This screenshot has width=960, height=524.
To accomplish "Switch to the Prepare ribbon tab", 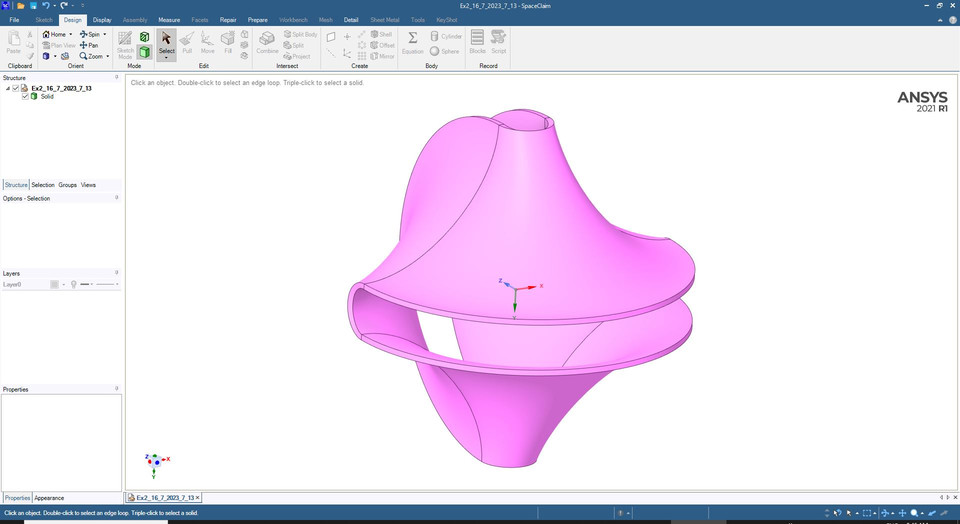I will tap(258, 20).
